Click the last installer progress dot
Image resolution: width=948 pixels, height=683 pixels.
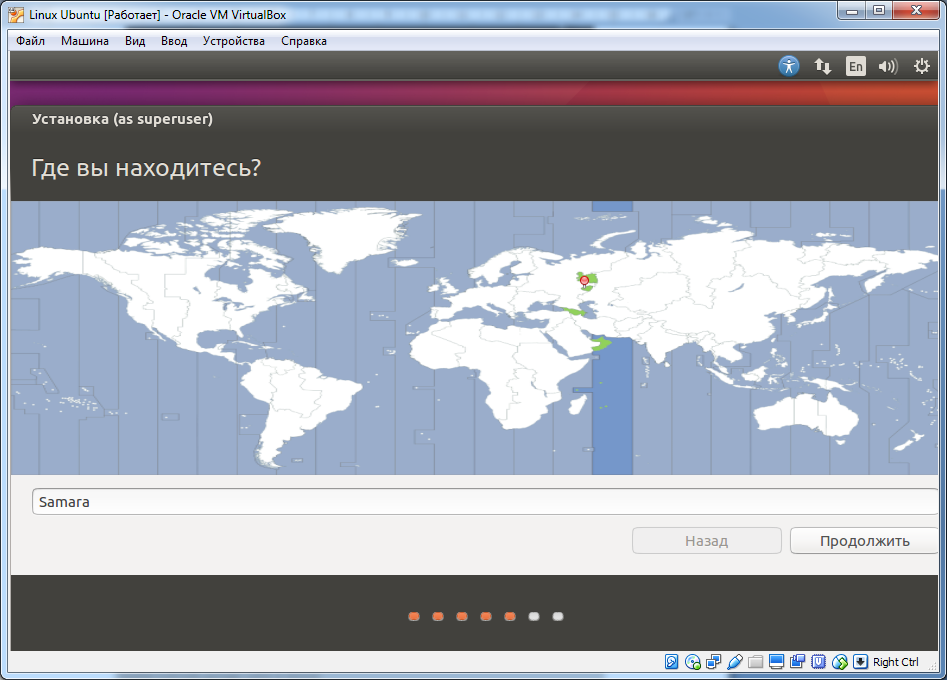(558, 617)
